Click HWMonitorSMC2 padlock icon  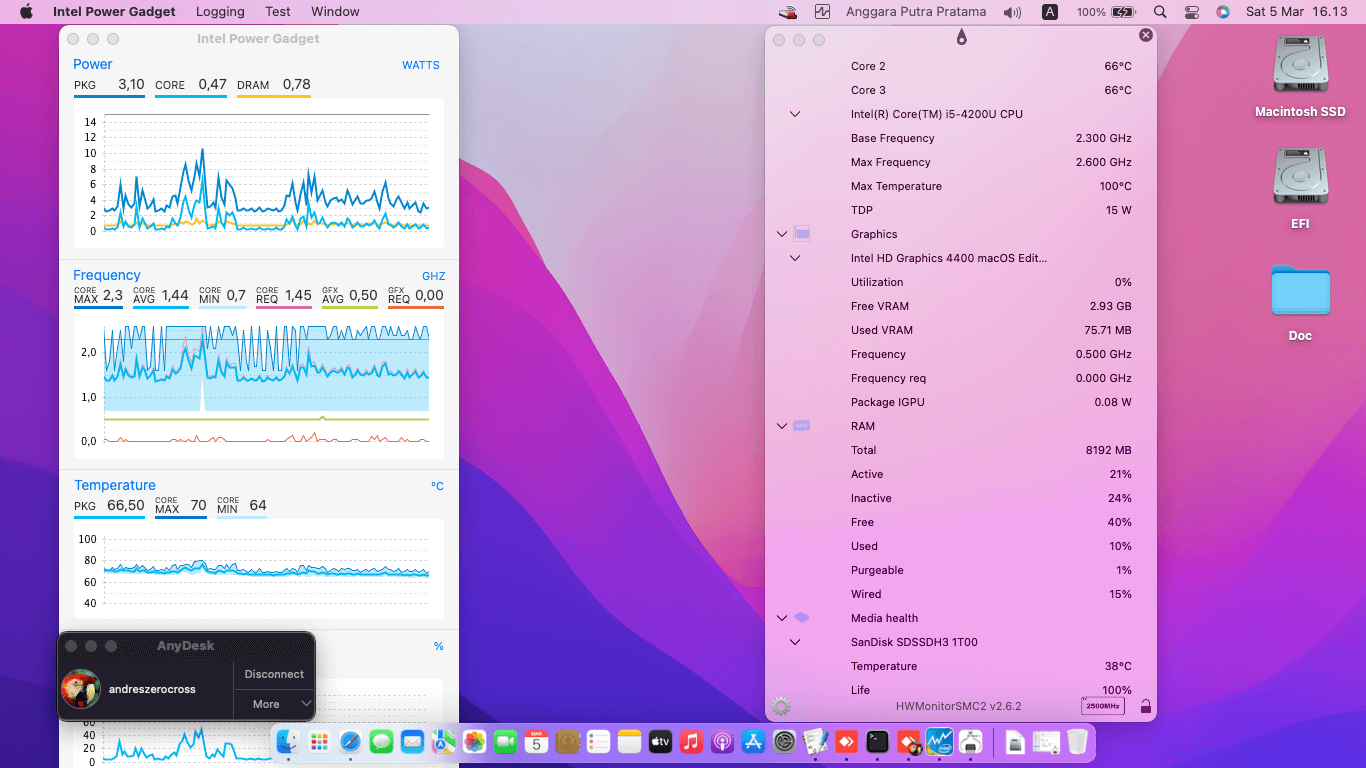(x=1146, y=707)
